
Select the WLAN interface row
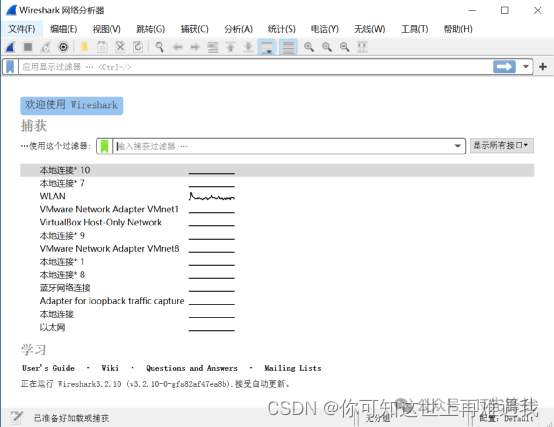click(x=277, y=196)
